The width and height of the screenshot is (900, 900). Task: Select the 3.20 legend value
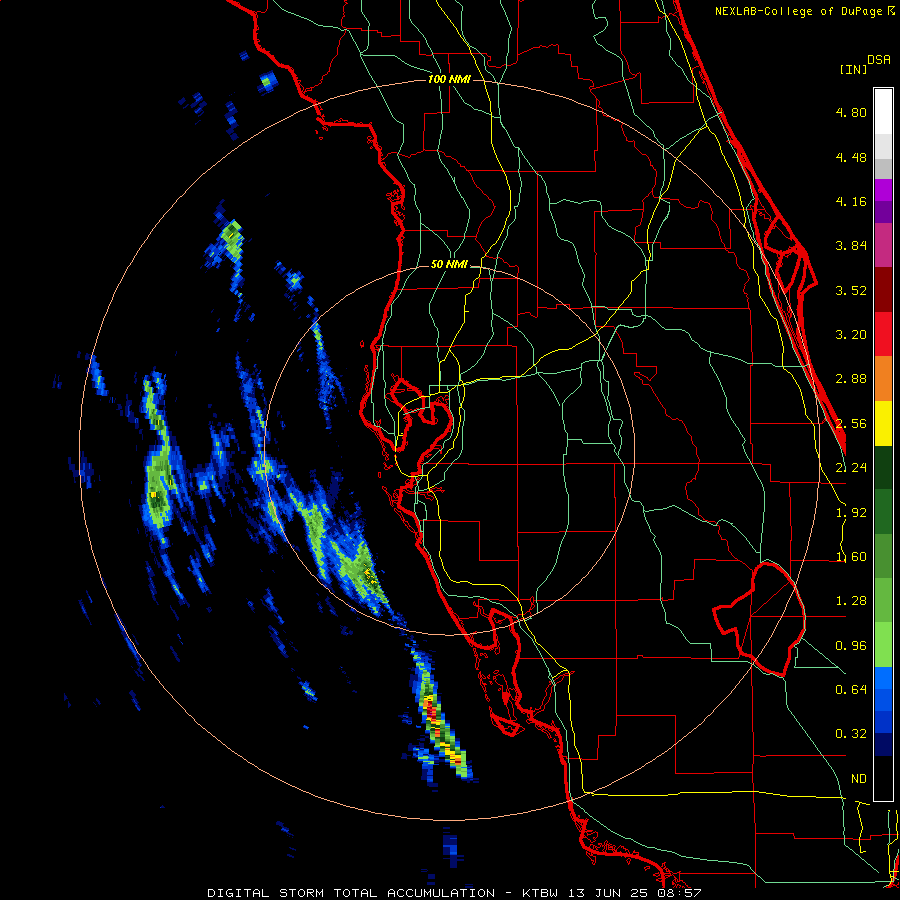(851, 335)
